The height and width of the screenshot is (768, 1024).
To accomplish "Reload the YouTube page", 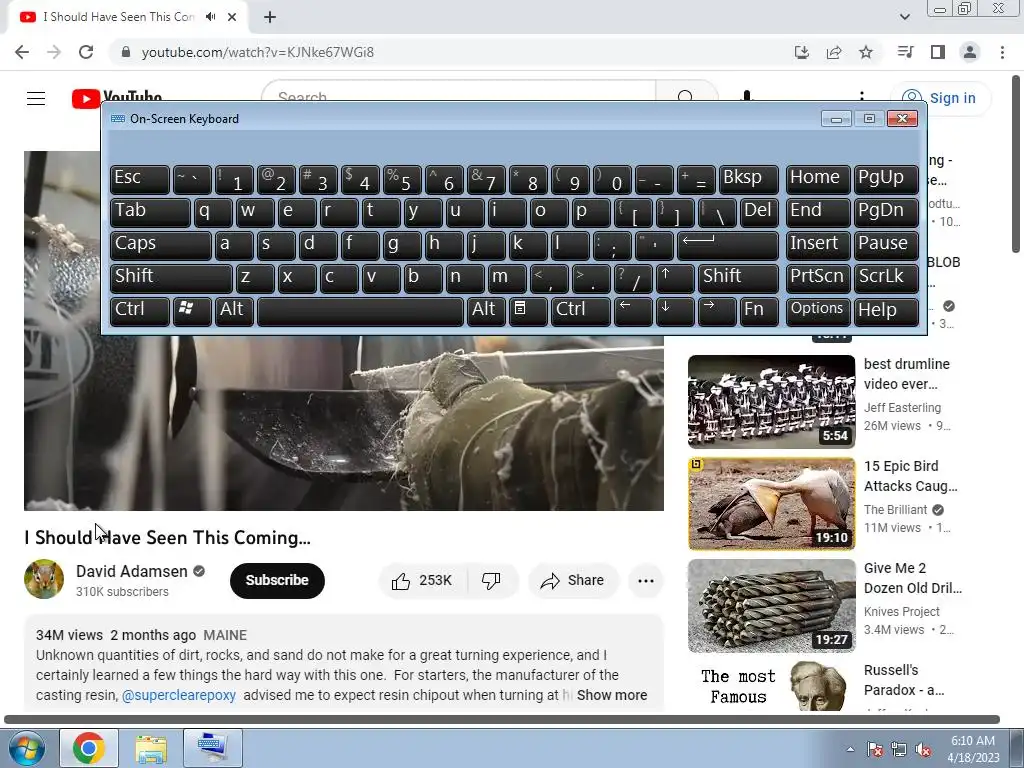I will tap(86, 52).
